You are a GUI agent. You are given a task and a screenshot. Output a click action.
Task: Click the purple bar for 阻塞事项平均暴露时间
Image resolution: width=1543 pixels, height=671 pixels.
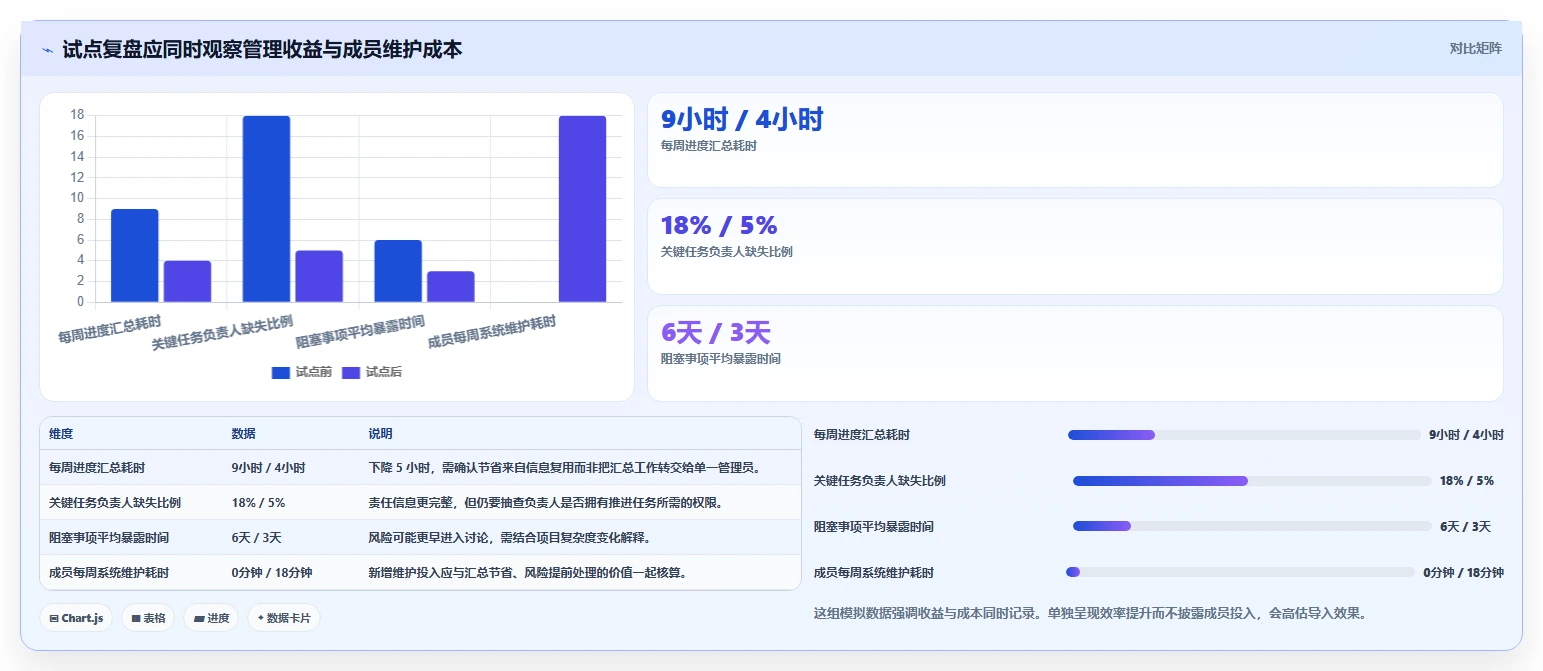coord(451,286)
